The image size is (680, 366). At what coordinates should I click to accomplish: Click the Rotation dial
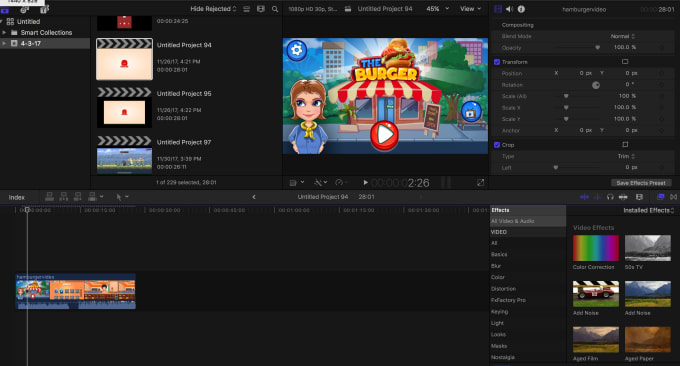[596, 85]
